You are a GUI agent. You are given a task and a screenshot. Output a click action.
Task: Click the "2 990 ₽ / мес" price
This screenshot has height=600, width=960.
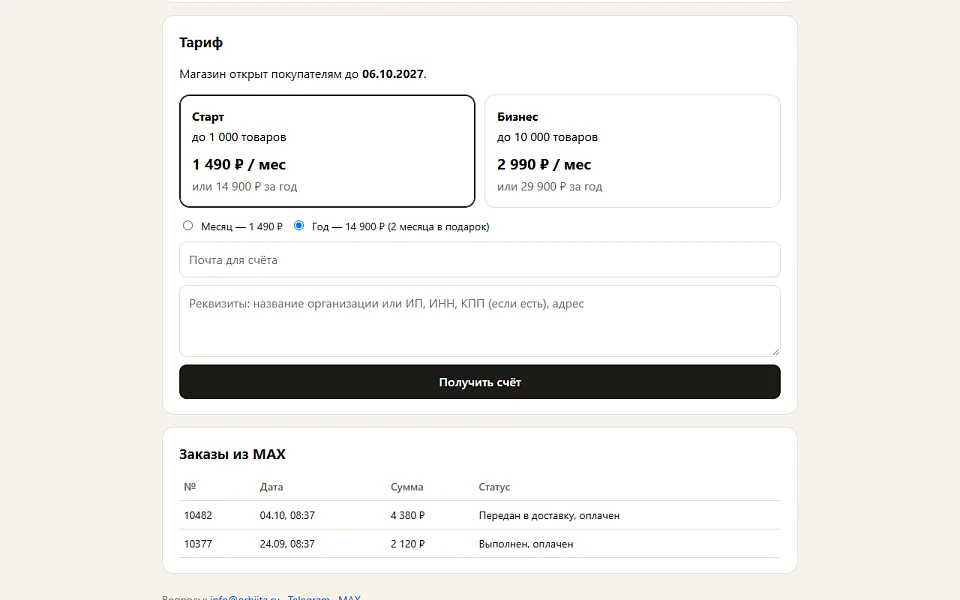pyautogui.click(x=544, y=165)
